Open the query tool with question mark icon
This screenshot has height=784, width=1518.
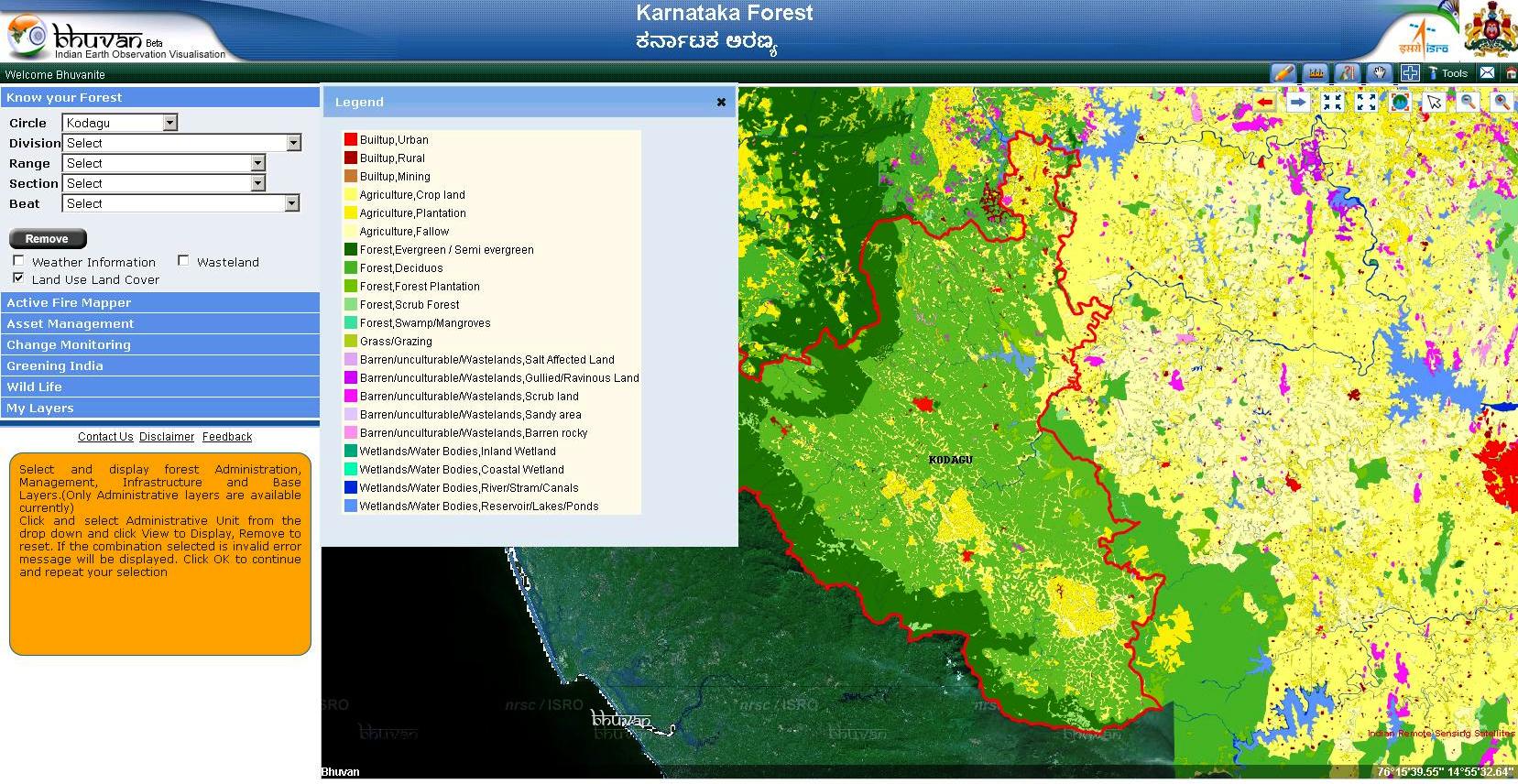click(x=1347, y=73)
